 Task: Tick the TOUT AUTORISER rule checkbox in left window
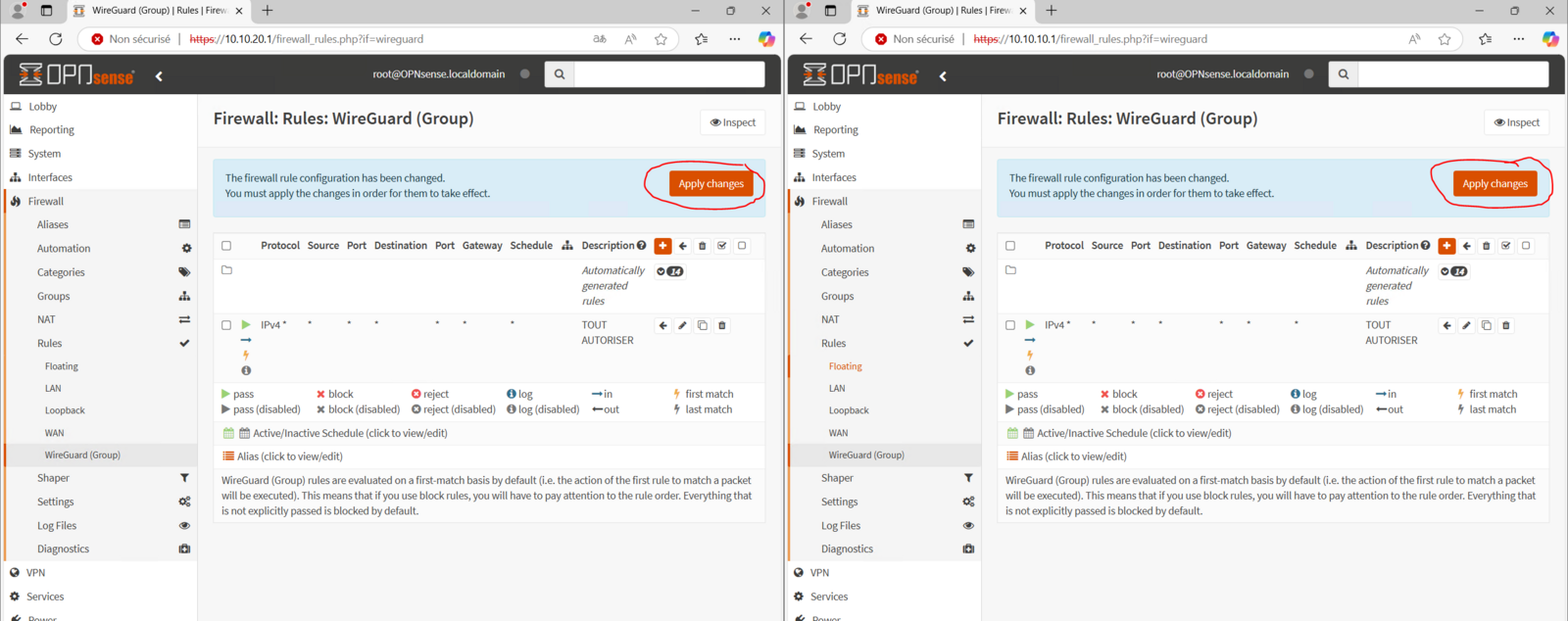point(226,325)
